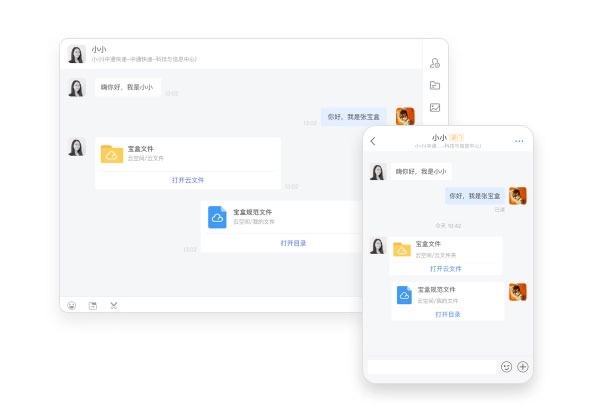Tap the plus icon in mobile input bar
The height and width of the screenshot is (420, 600).
[522, 367]
